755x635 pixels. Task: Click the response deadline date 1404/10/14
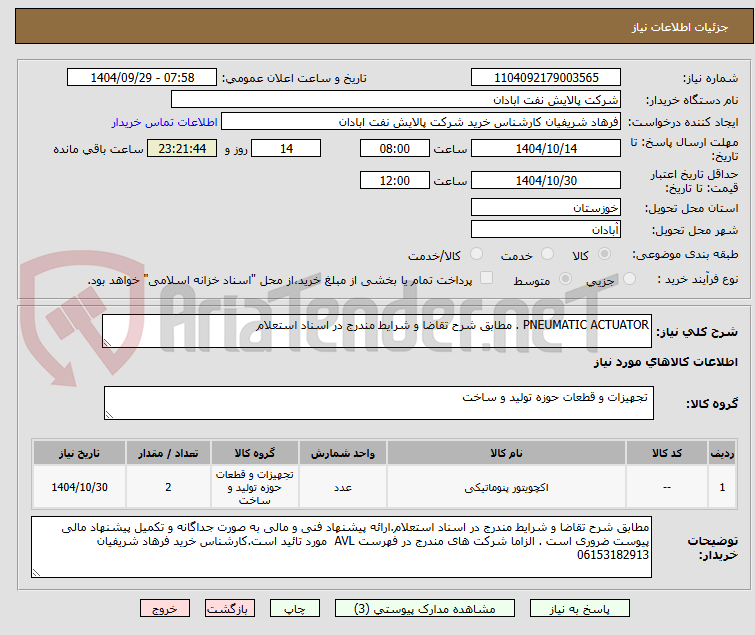(x=546, y=148)
